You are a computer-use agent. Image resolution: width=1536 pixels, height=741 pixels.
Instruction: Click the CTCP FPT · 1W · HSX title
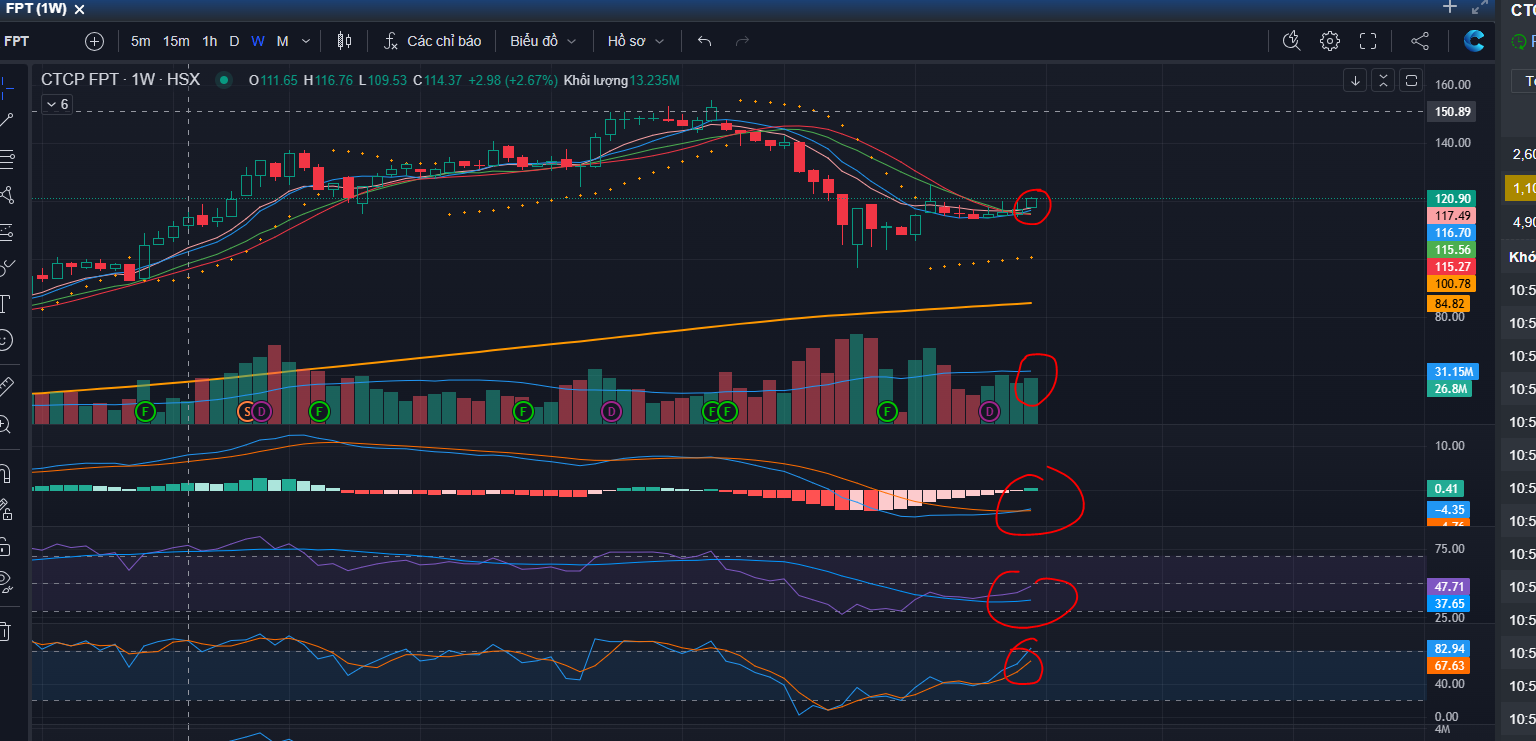[x=121, y=80]
